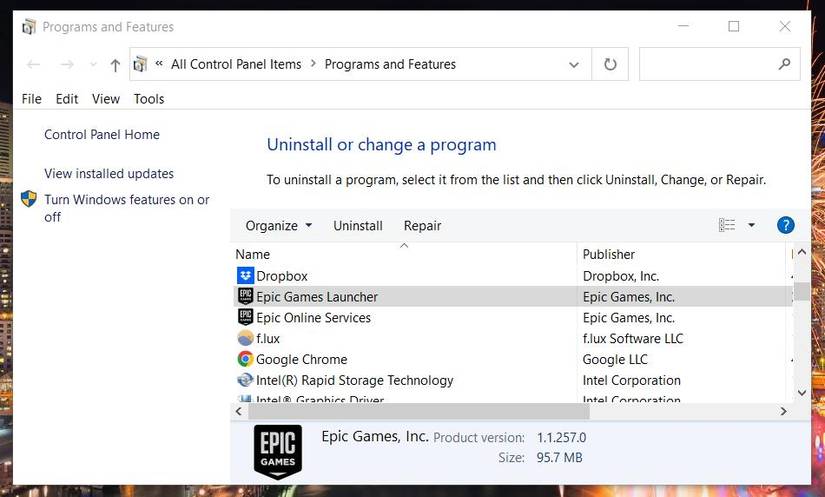The image size is (825, 497).
Task: Click All Control Panel Items breadcrumb
Action: [x=236, y=64]
